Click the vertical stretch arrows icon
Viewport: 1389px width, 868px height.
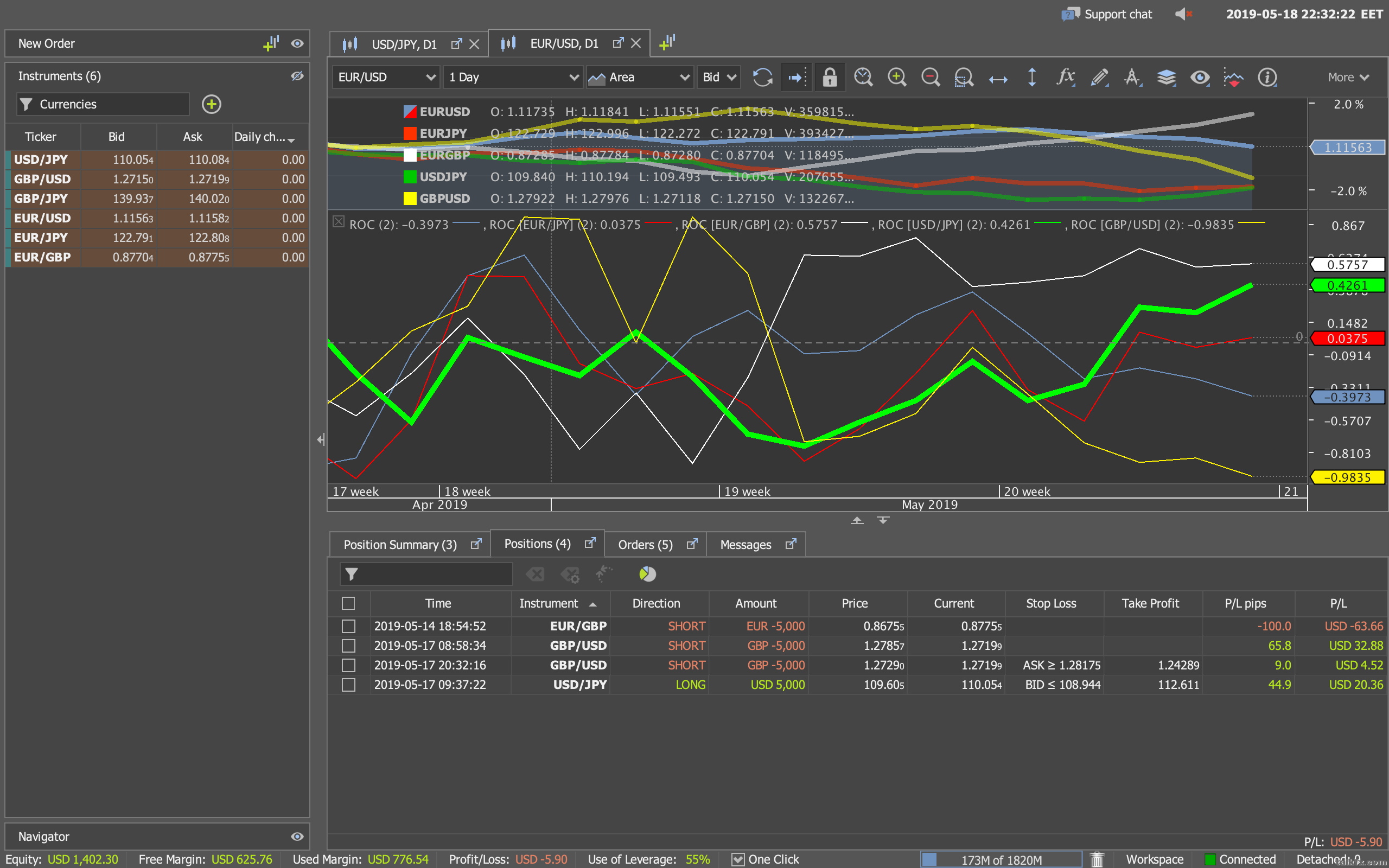pos(1031,77)
